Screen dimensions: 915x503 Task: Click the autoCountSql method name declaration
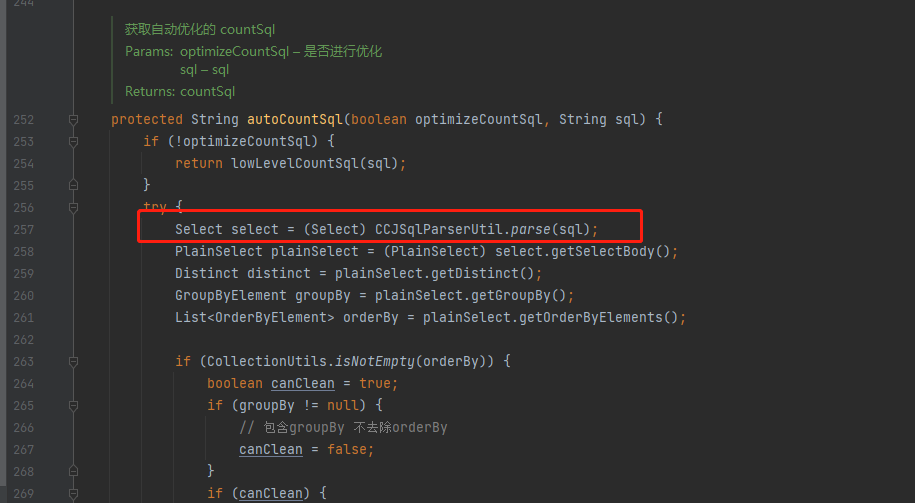point(295,120)
